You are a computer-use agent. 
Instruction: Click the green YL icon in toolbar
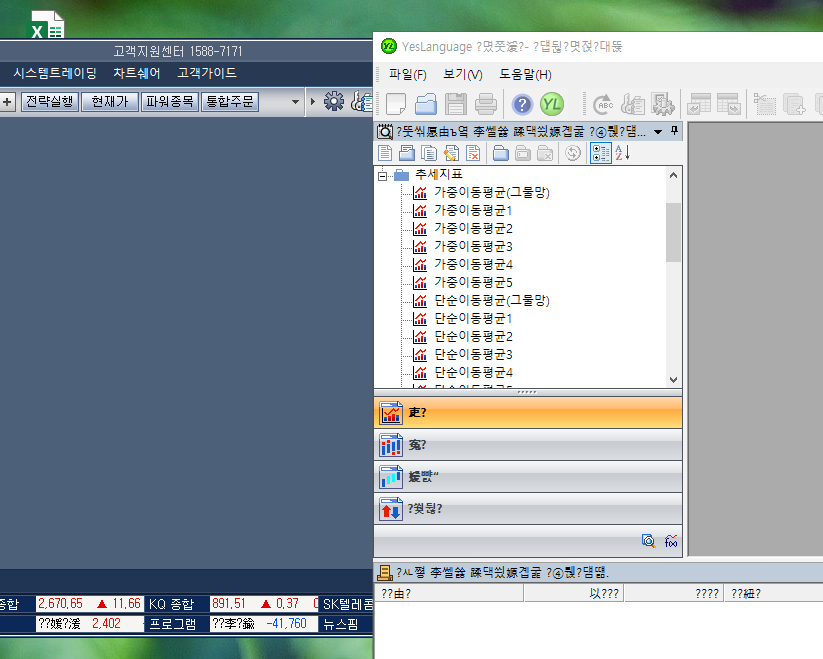pyautogui.click(x=552, y=104)
